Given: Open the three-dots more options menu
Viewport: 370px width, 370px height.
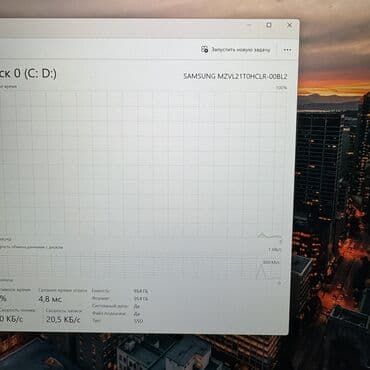Looking at the screenshot, I should (287, 50).
